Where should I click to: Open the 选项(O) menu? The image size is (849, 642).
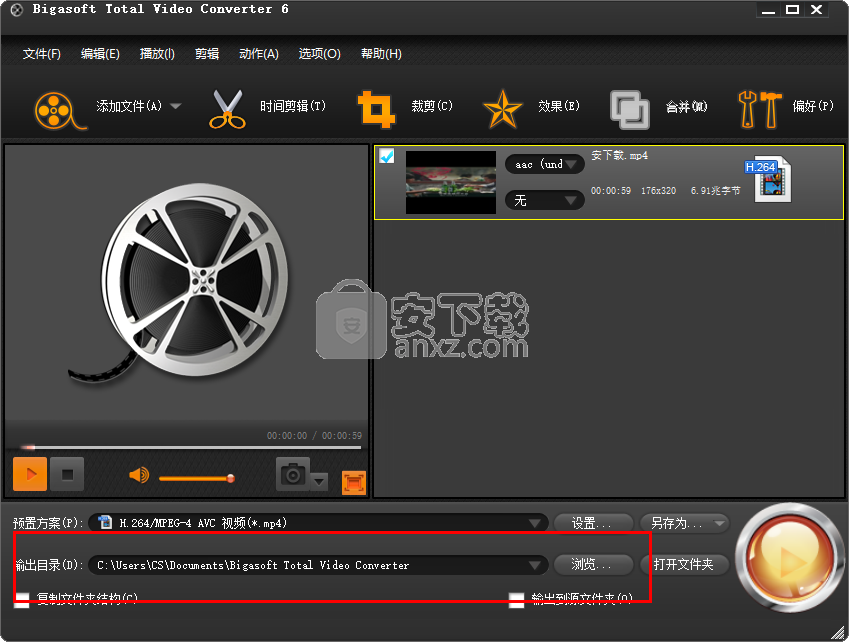(319, 54)
